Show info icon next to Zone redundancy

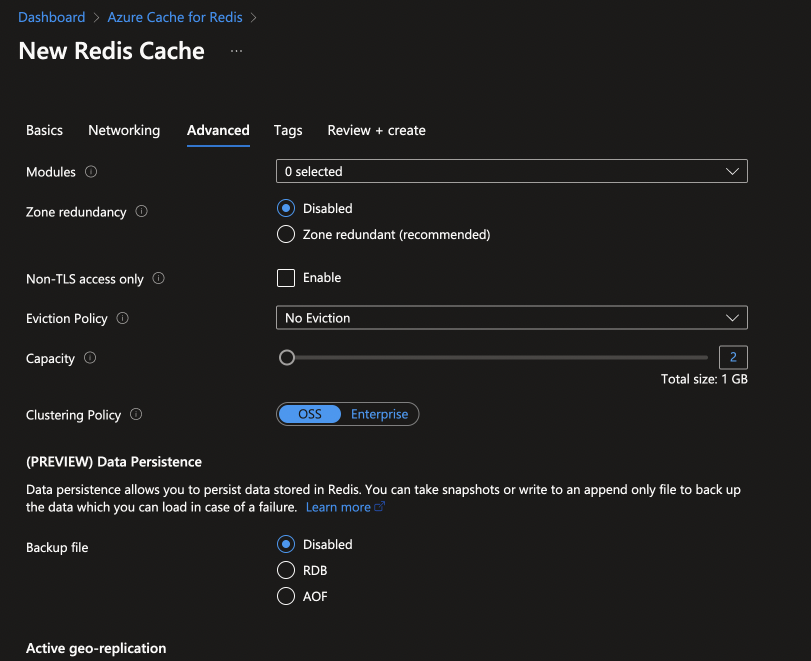[x=142, y=212]
